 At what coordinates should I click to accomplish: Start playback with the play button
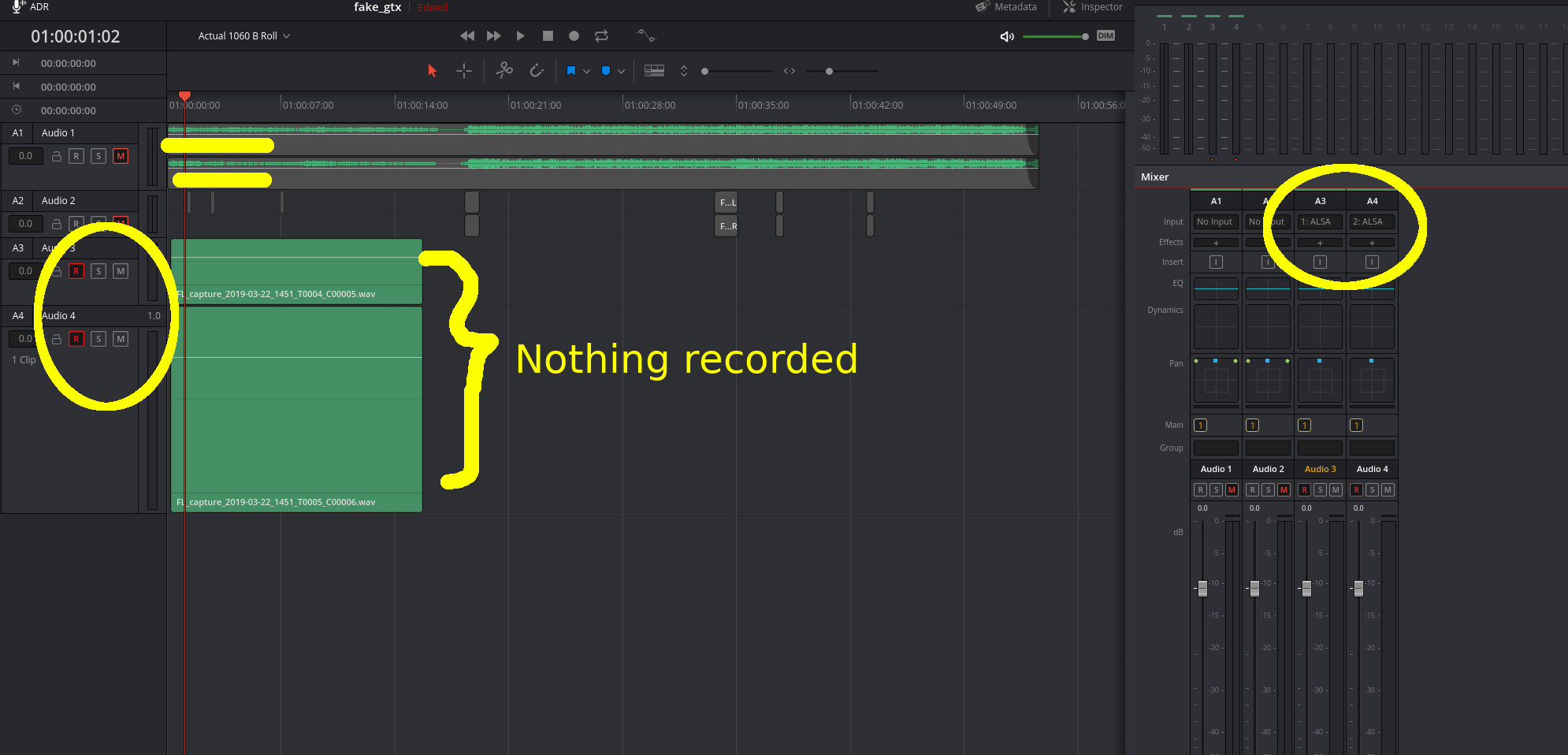[520, 36]
